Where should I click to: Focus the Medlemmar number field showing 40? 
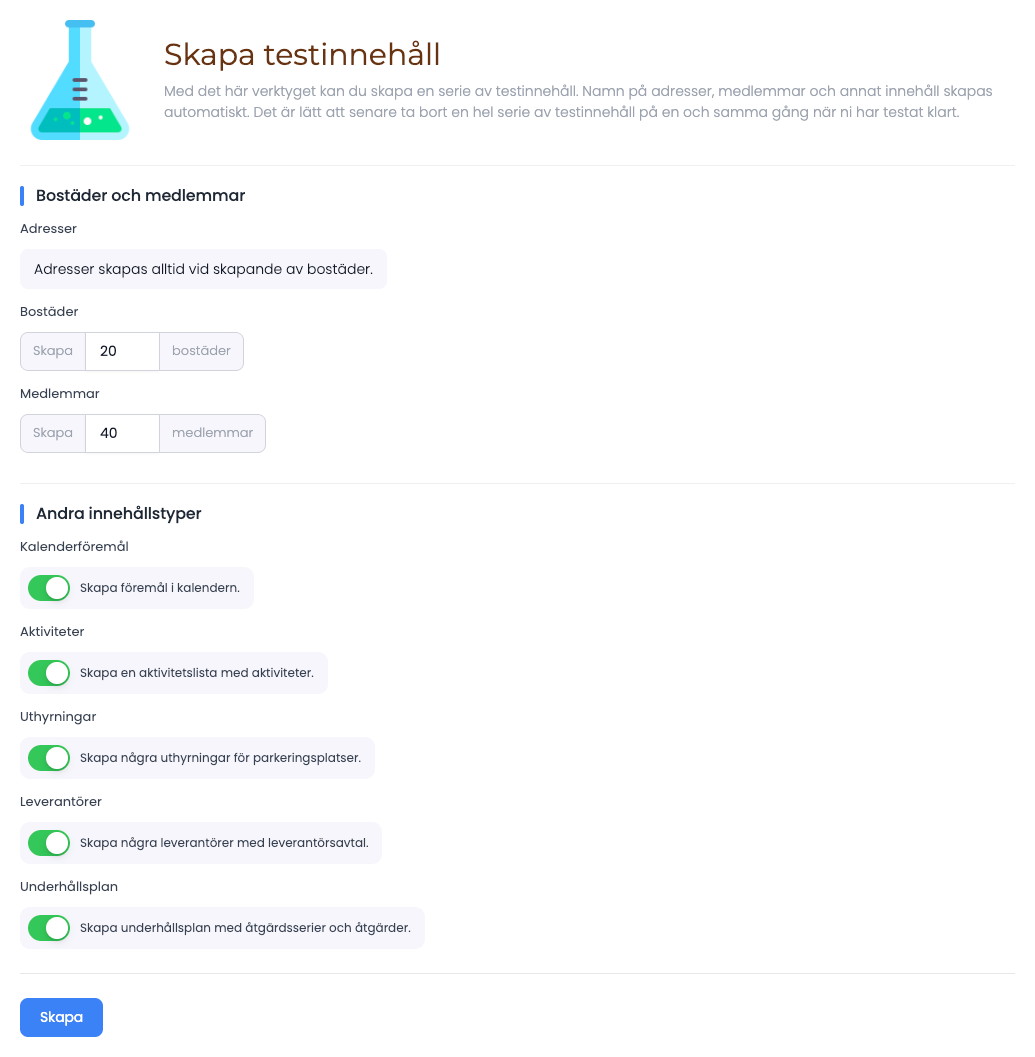[x=122, y=433]
